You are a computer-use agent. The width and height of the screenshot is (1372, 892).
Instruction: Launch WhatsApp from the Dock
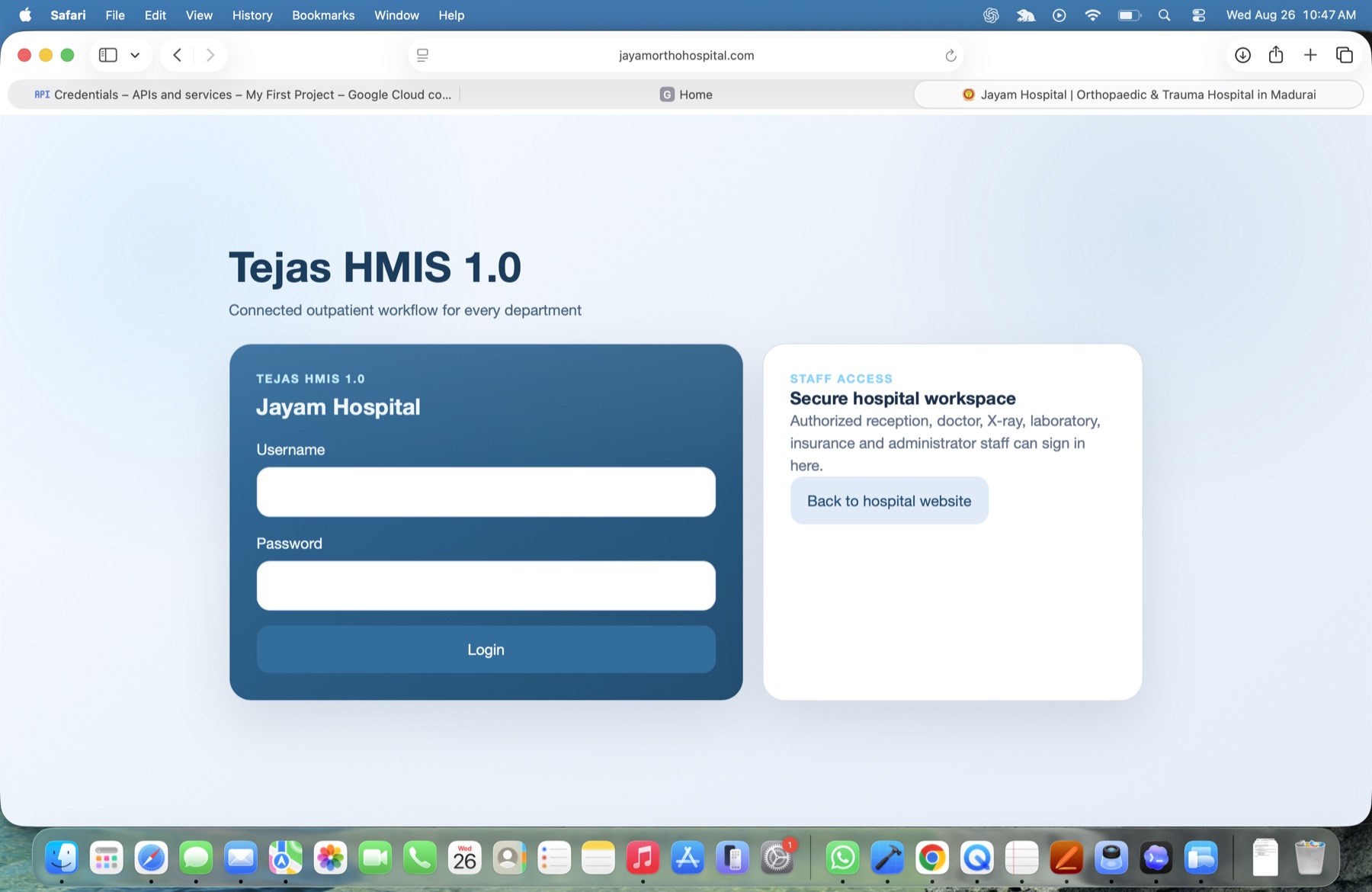[842, 858]
